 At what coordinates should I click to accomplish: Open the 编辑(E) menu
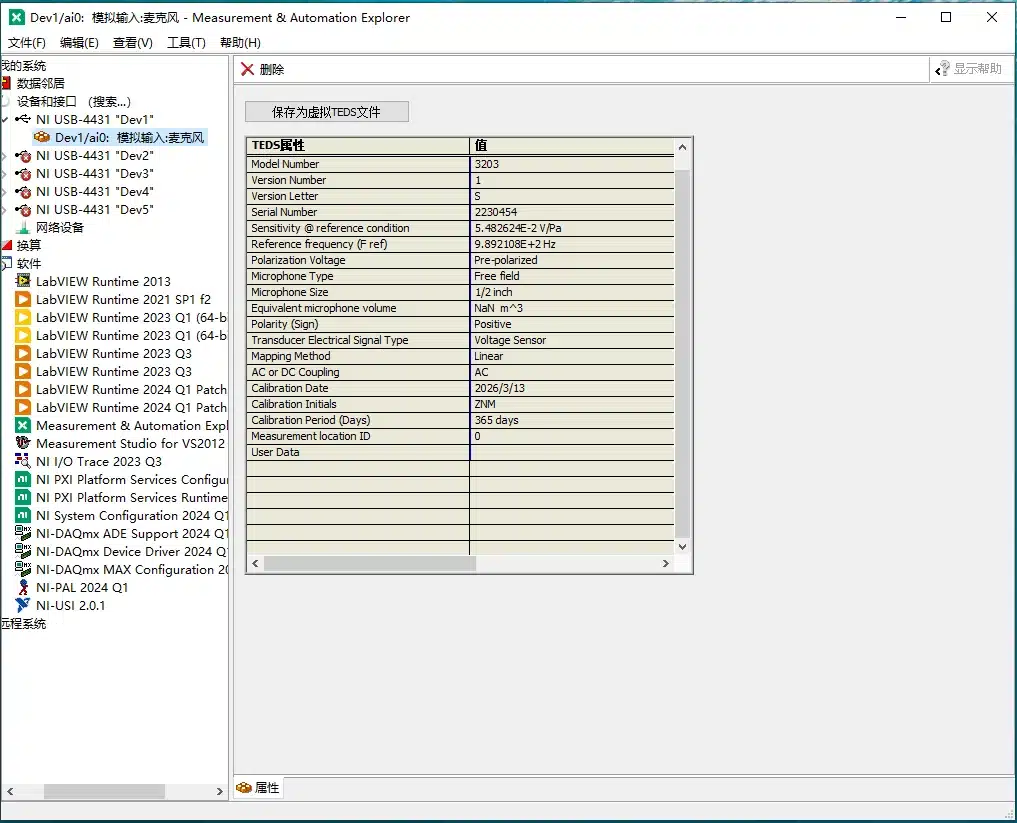[79, 43]
